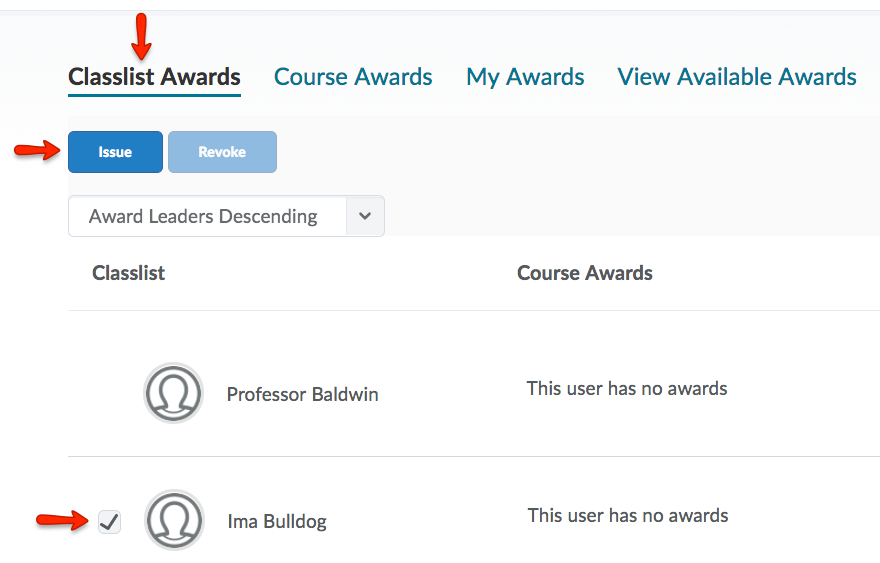Viewport: 880px width, 563px height.
Task: Click Professor Baldwin's no awards text
Action: point(626,388)
